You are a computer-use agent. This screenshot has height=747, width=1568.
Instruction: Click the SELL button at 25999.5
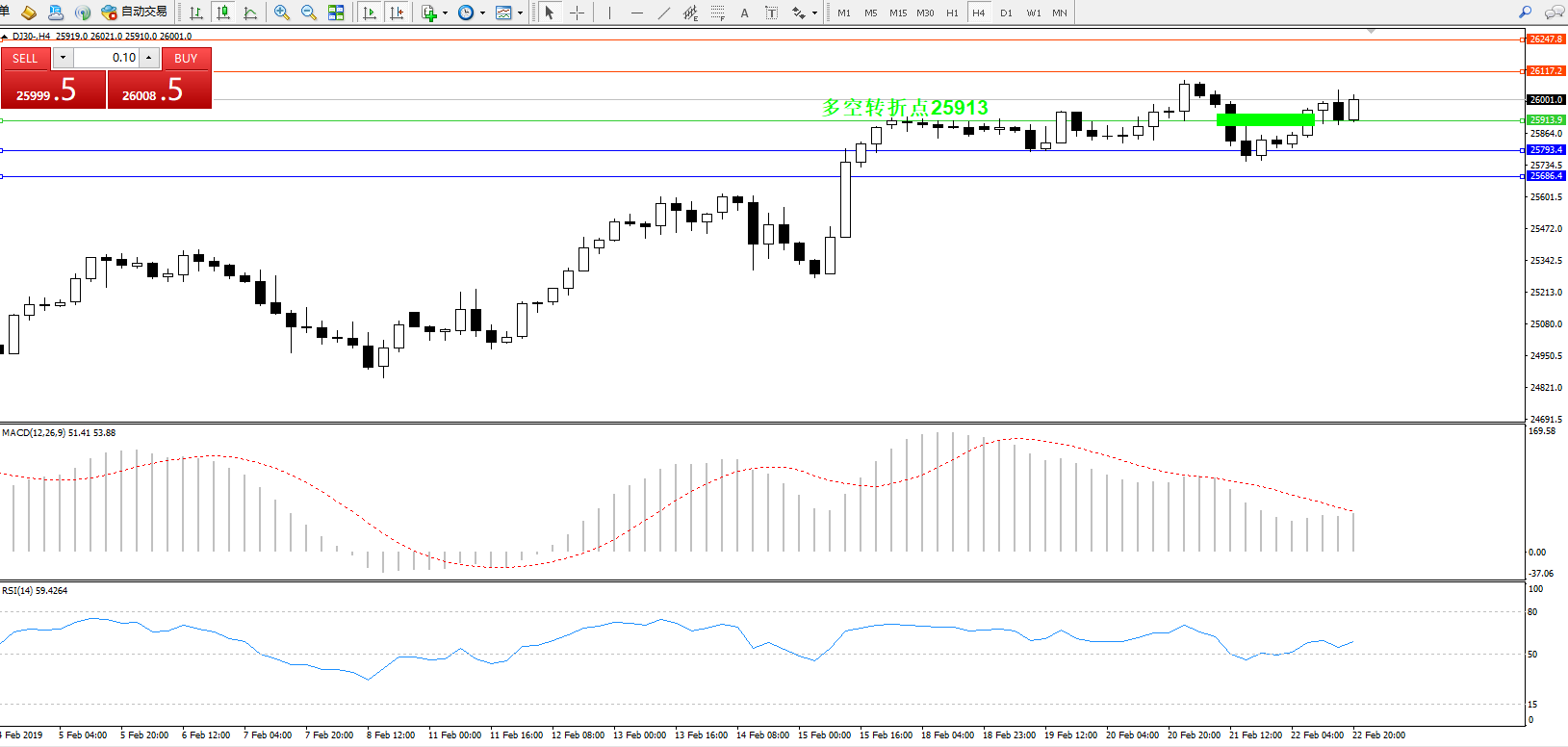coord(53,90)
